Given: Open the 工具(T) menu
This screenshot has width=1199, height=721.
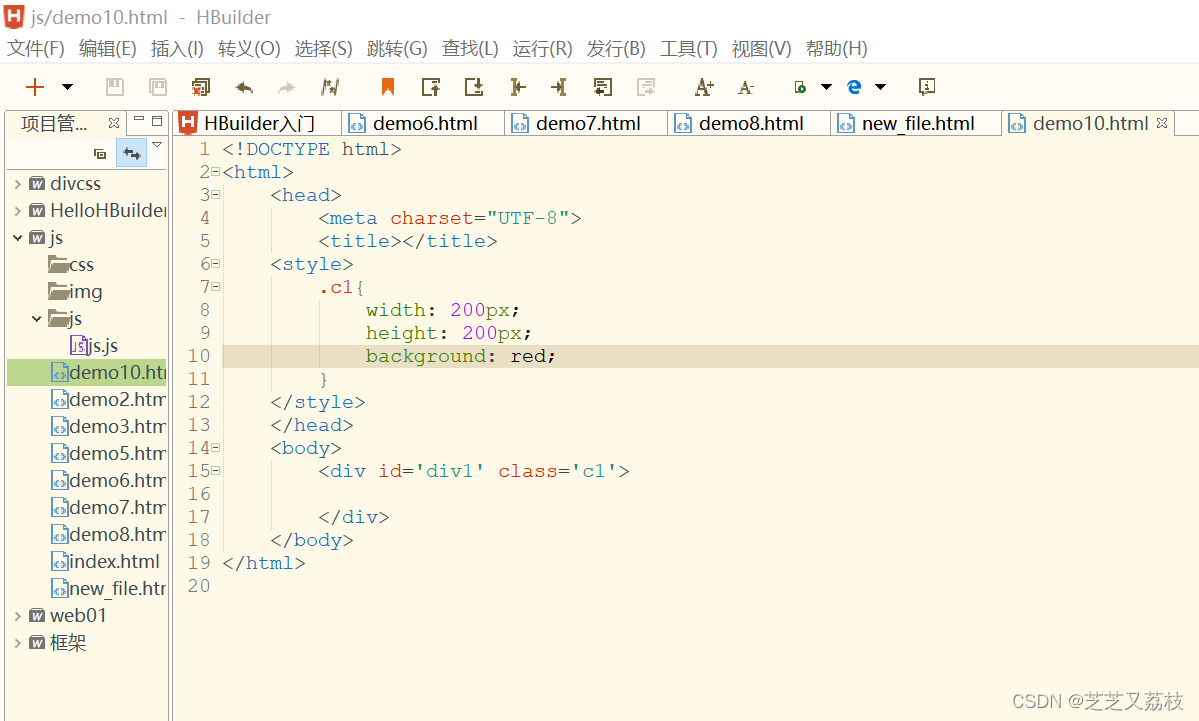Looking at the screenshot, I should click(689, 49).
